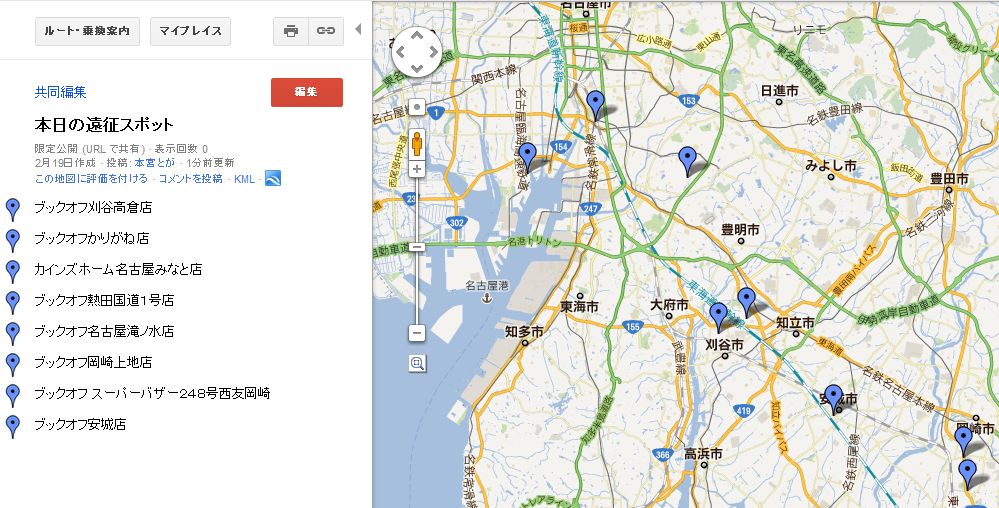
Task: Zoom out with the minus button
Action: (417, 332)
